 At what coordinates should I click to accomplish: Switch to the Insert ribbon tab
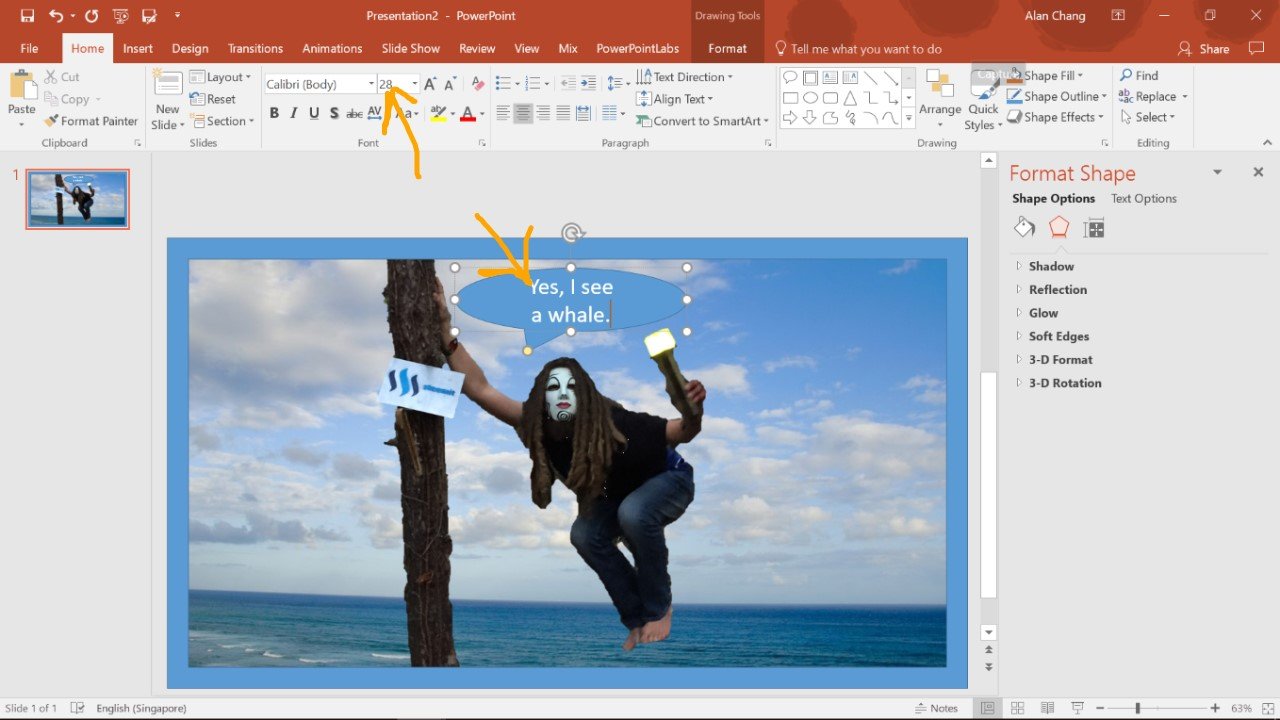(x=138, y=48)
